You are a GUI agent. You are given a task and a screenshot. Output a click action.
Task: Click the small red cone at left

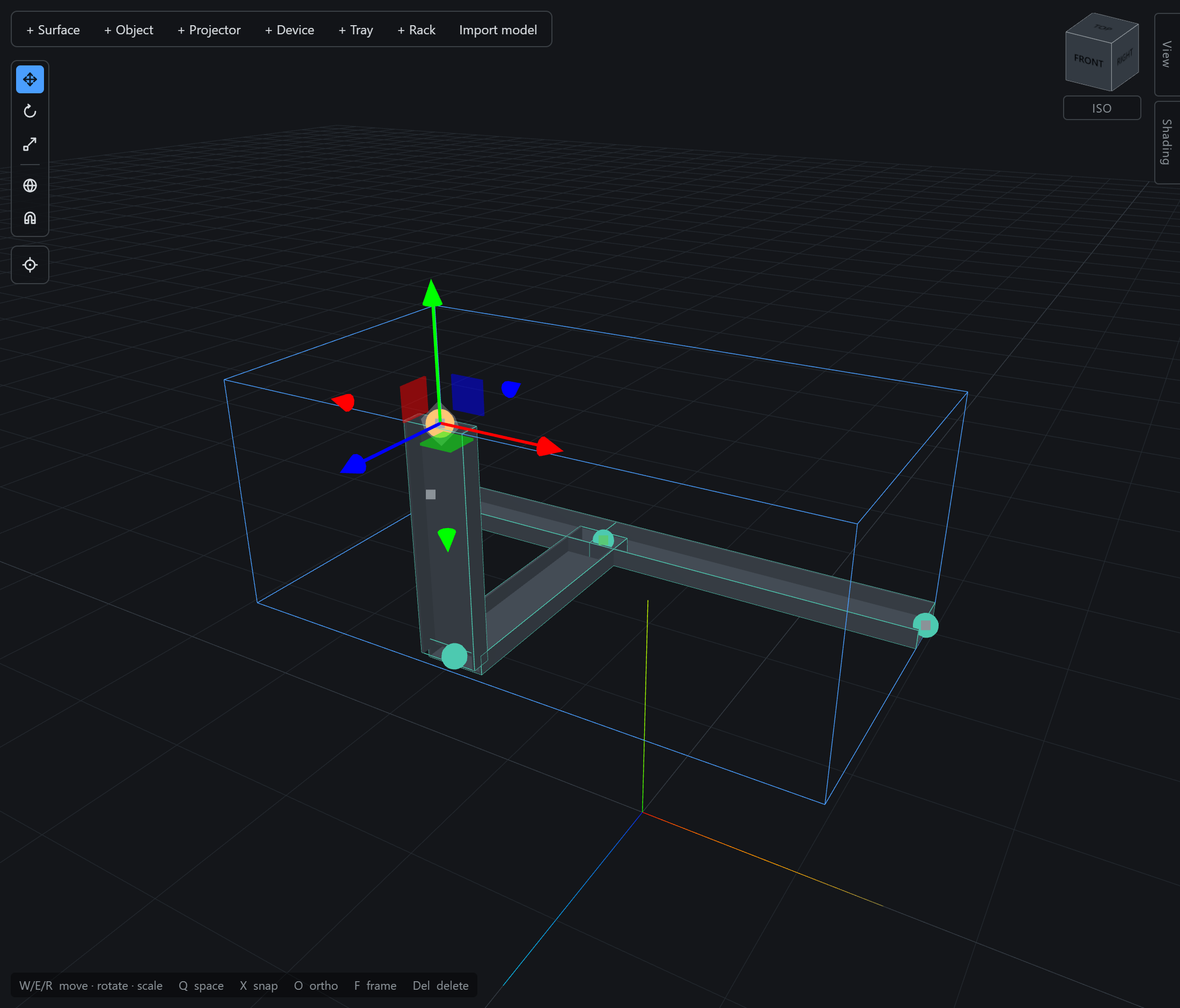coord(344,402)
